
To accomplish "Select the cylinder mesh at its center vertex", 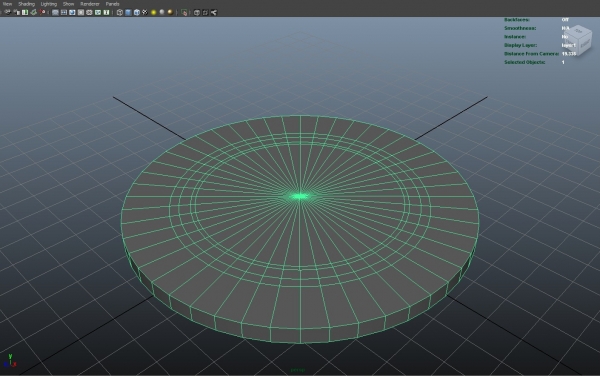I will click(x=300, y=196).
